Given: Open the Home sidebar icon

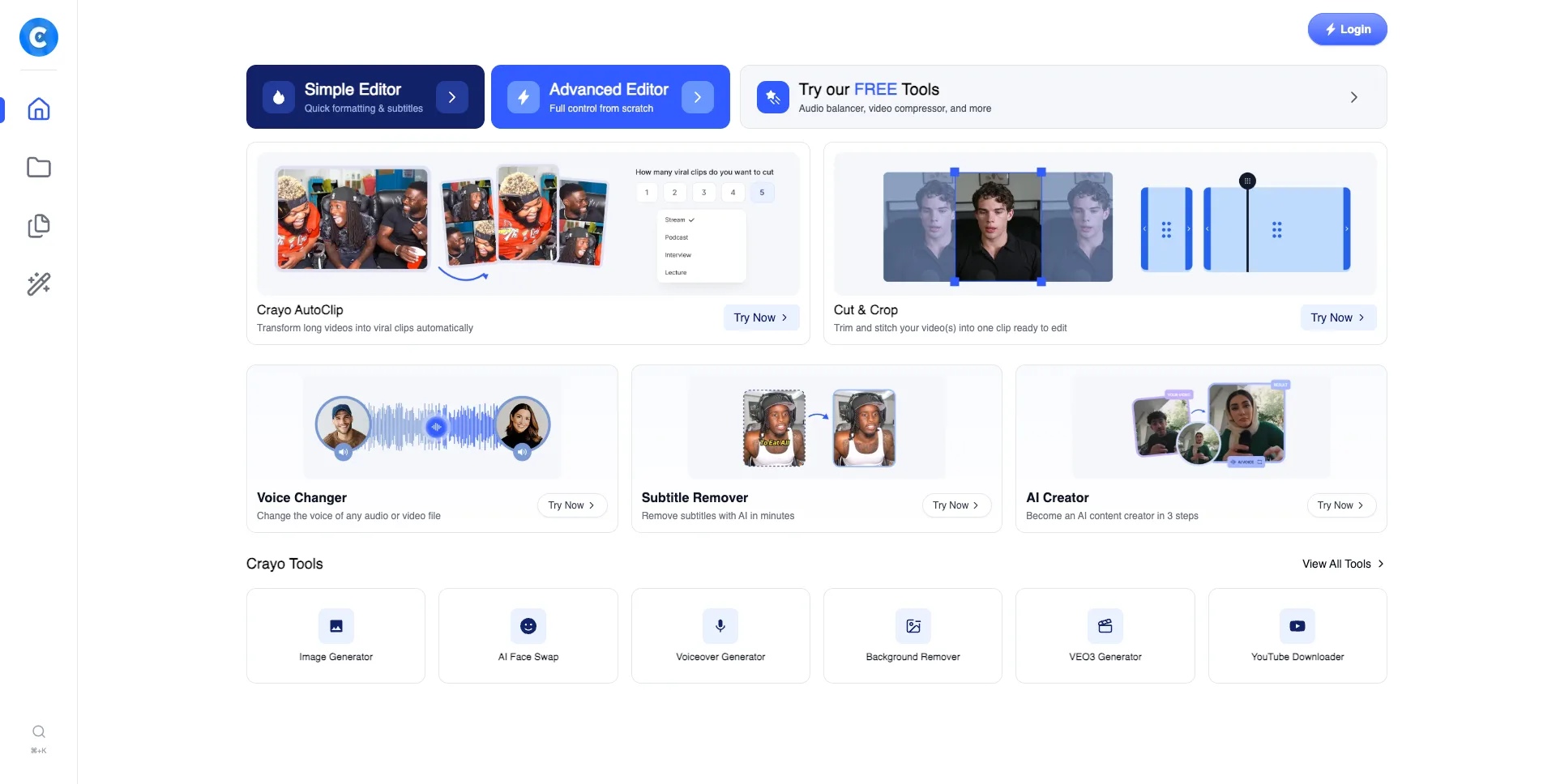Looking at the screenshot, I should pos(38,109).
